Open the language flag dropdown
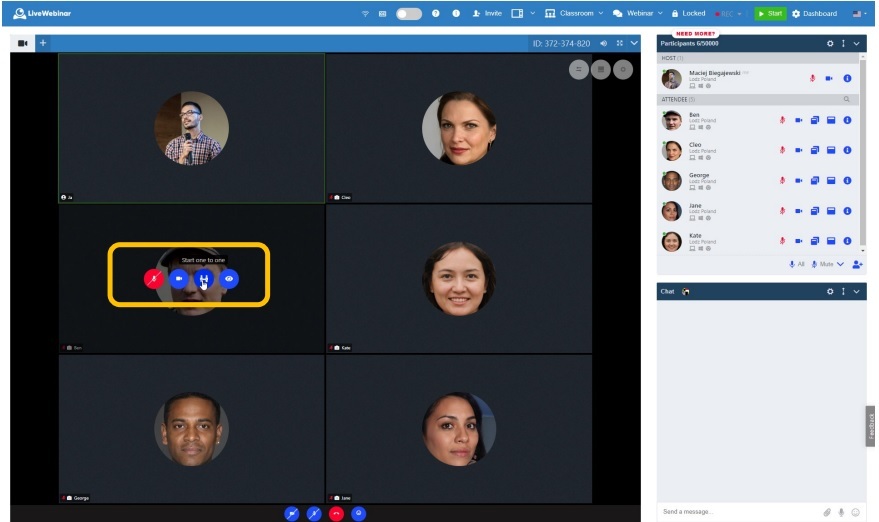 tap(859, 14)
